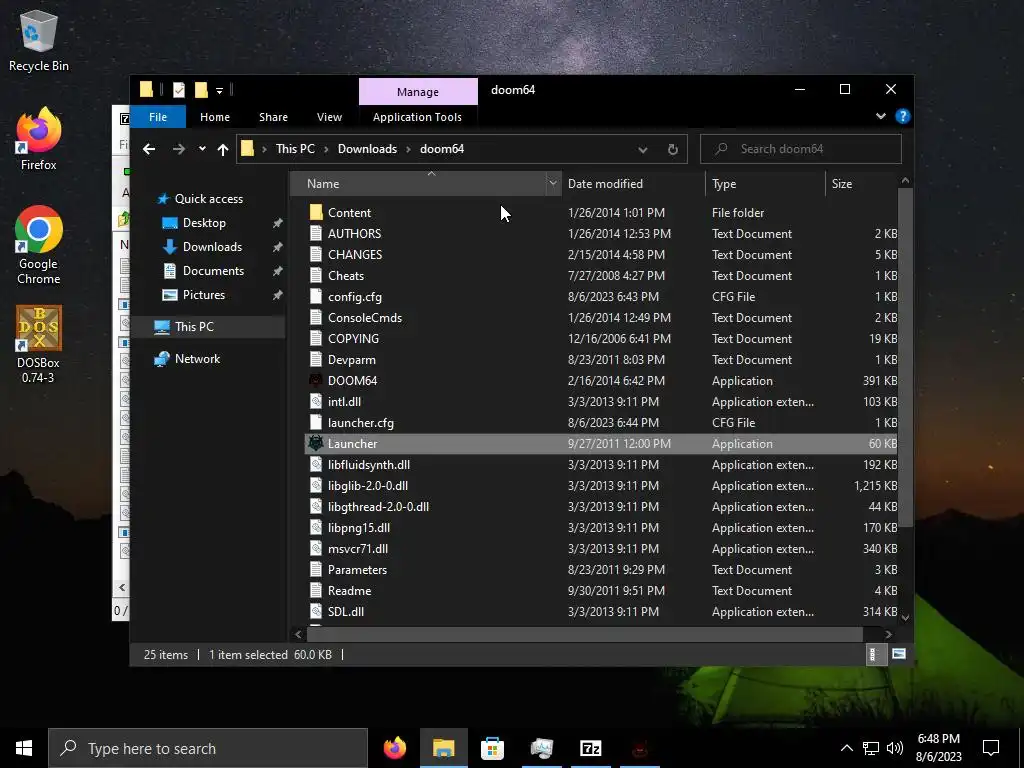Expand path chevron after This PC
The height and width of the screenshot is (768, 1024).
pos(326,149)
